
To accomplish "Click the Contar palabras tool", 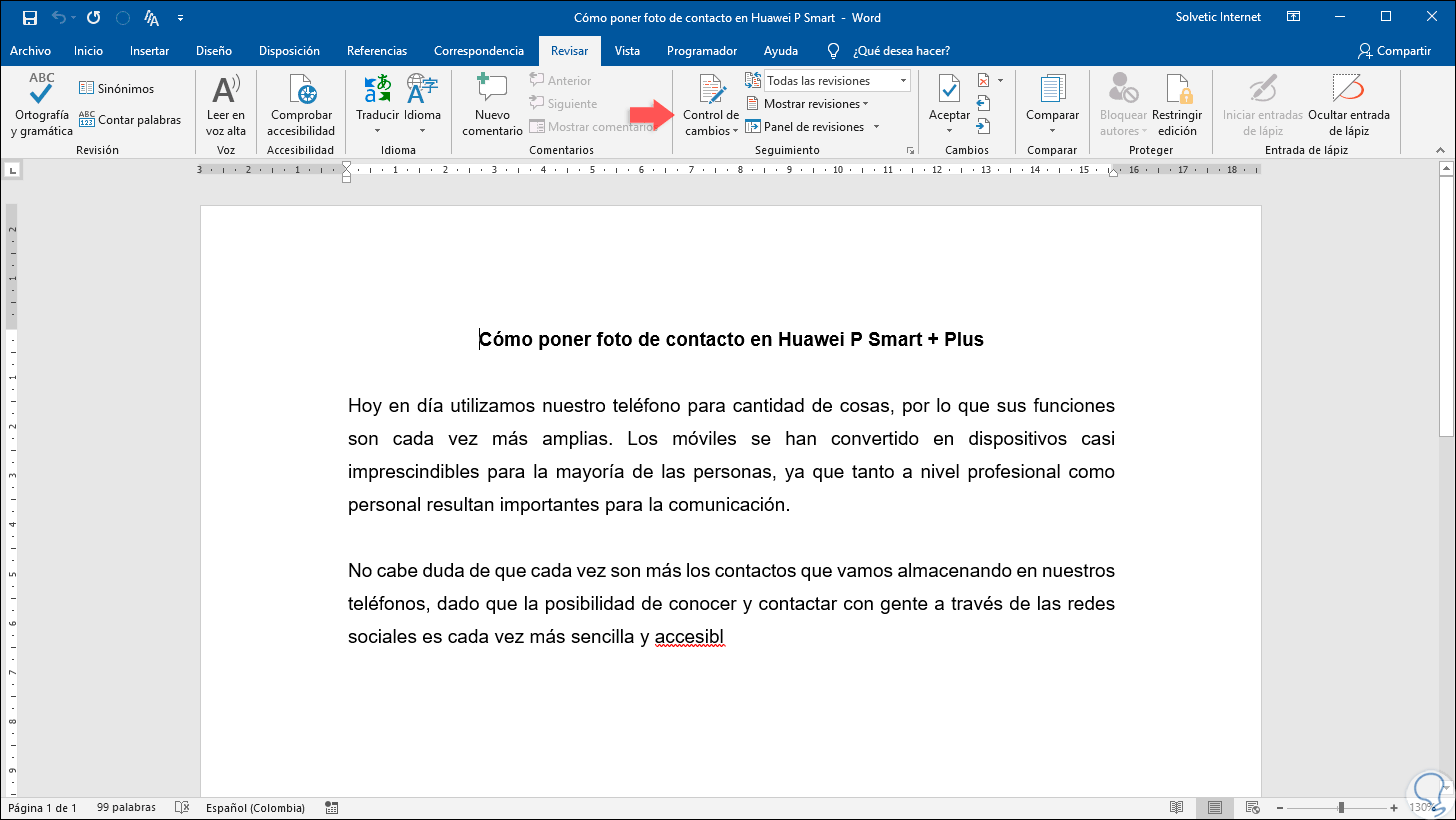I will point(130,120).
